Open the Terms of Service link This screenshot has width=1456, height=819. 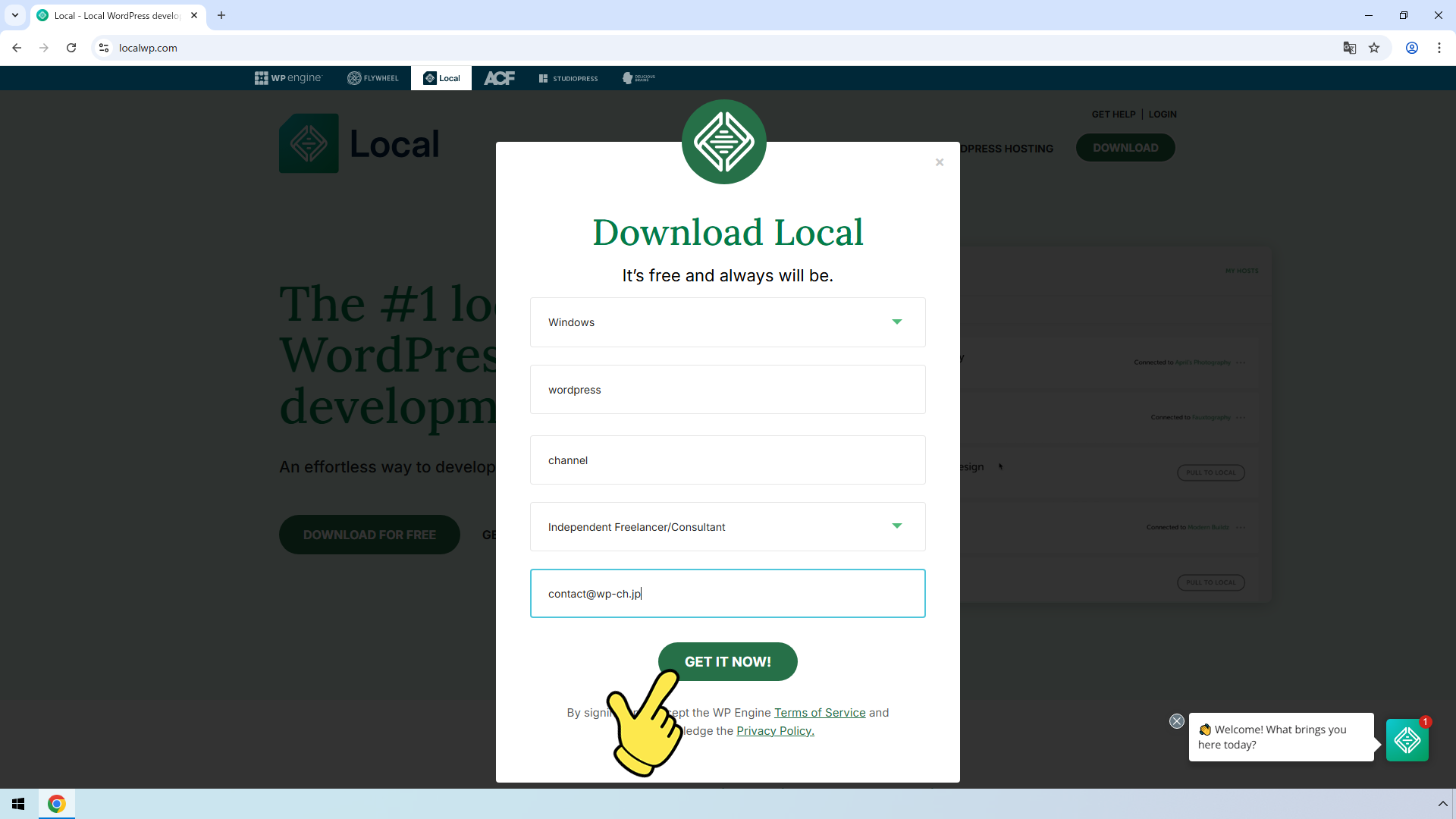pos(820,713)
